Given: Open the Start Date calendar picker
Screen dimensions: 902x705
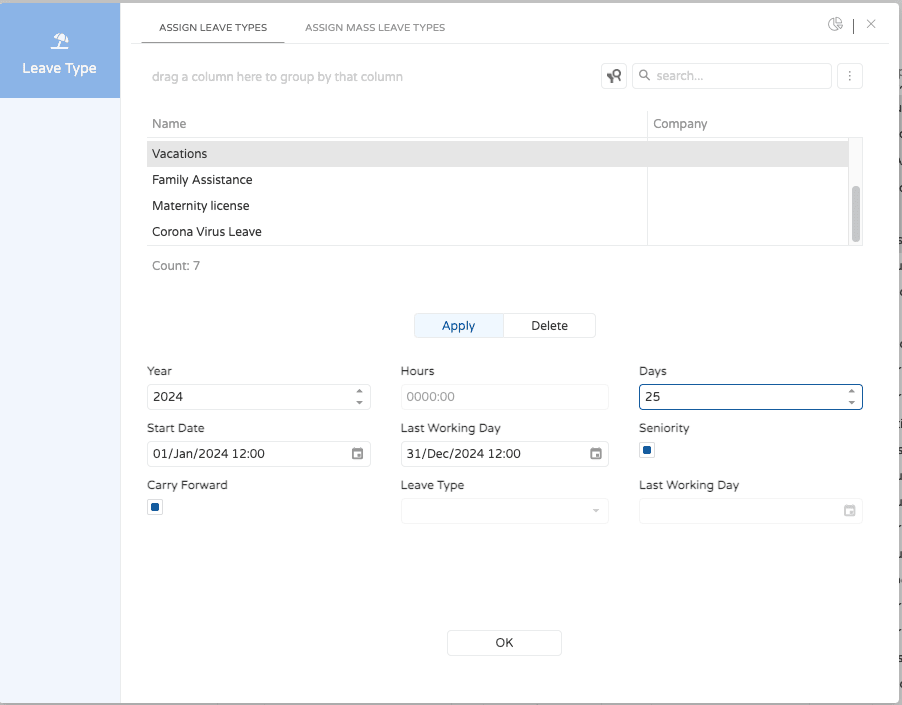Looking at the screenshot, I should 358,454.
